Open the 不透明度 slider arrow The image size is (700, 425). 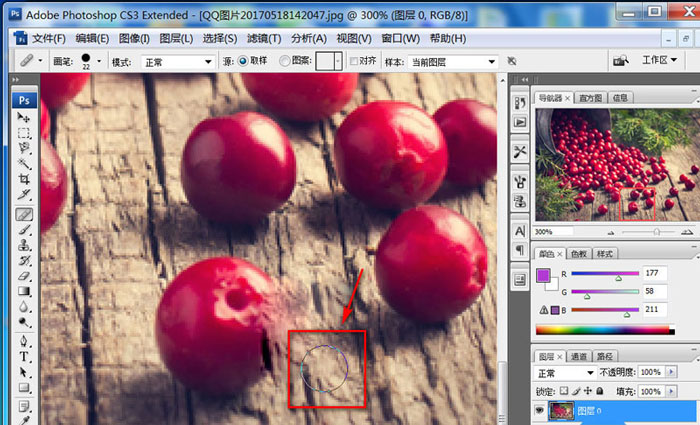click(671, 371)
